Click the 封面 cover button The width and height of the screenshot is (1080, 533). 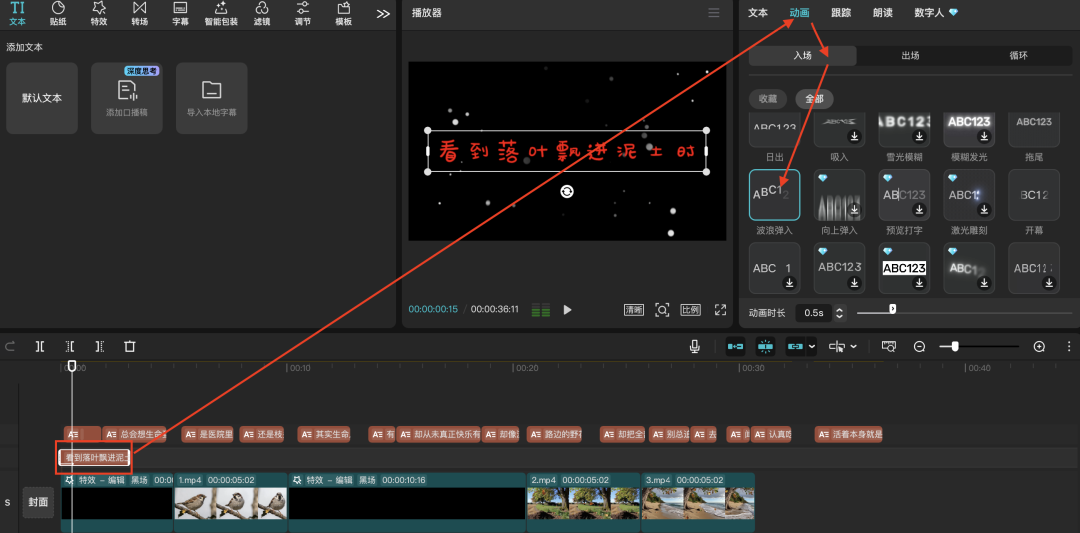(x=38, y=502)
